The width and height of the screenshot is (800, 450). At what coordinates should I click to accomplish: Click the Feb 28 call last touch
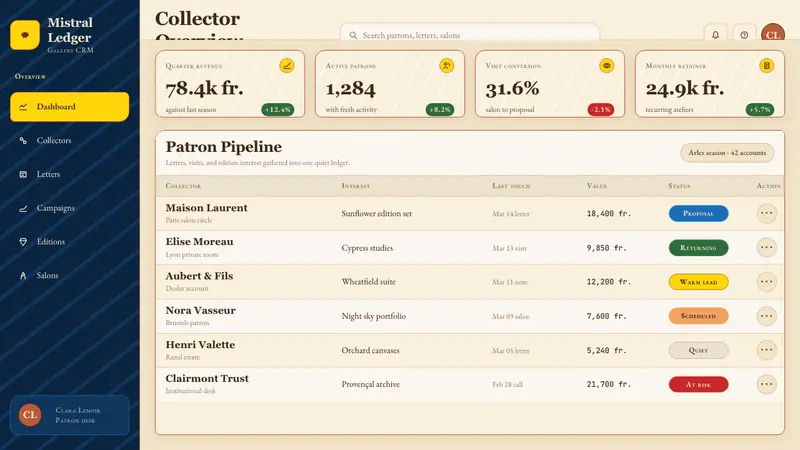coord(507,385)
